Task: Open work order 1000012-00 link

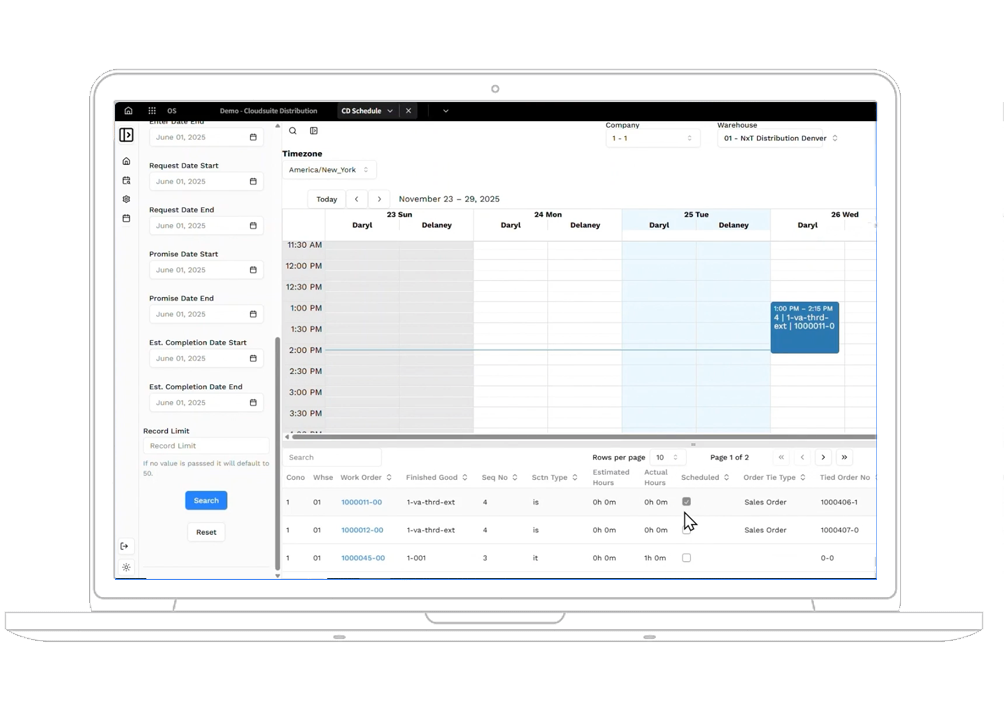Action: (x=361, y=530)
